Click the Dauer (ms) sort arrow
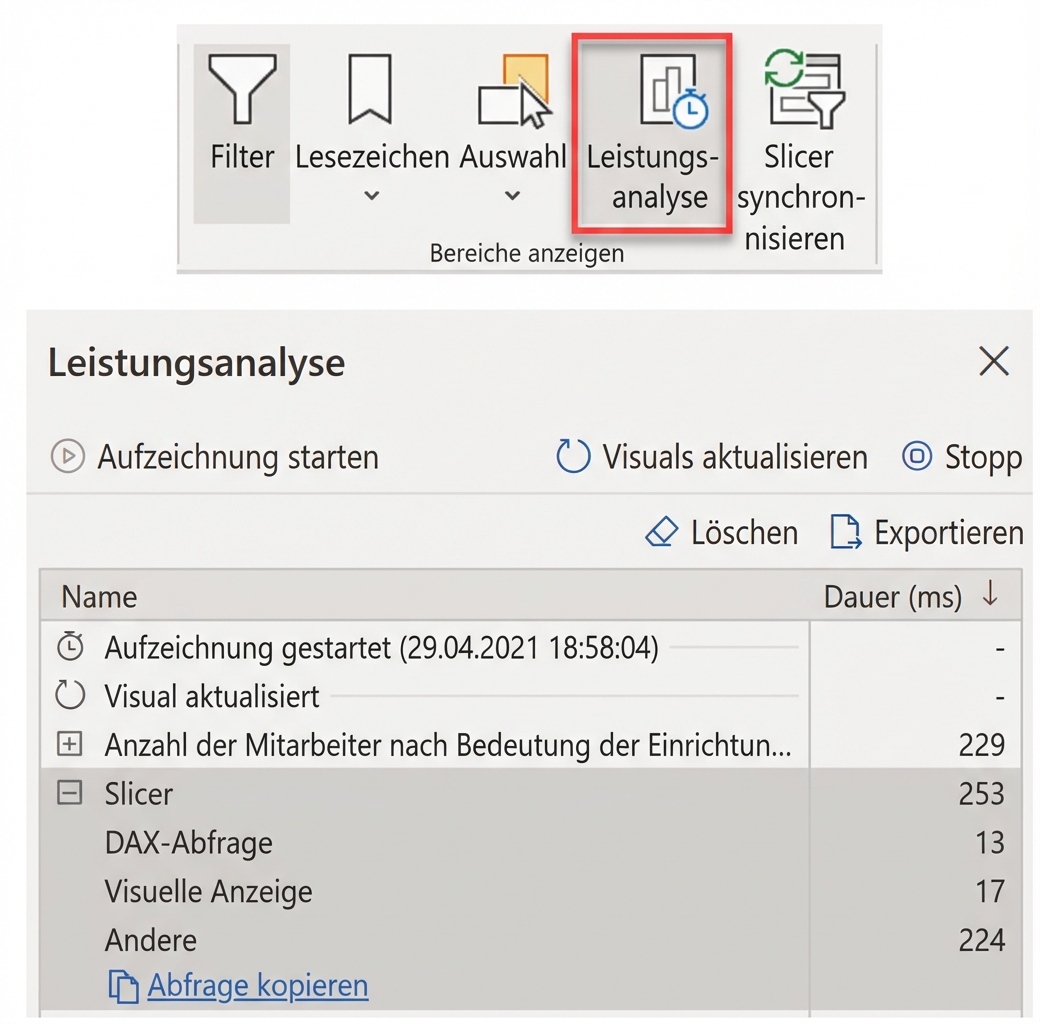 pyautogui.click(x=989, y=596)
